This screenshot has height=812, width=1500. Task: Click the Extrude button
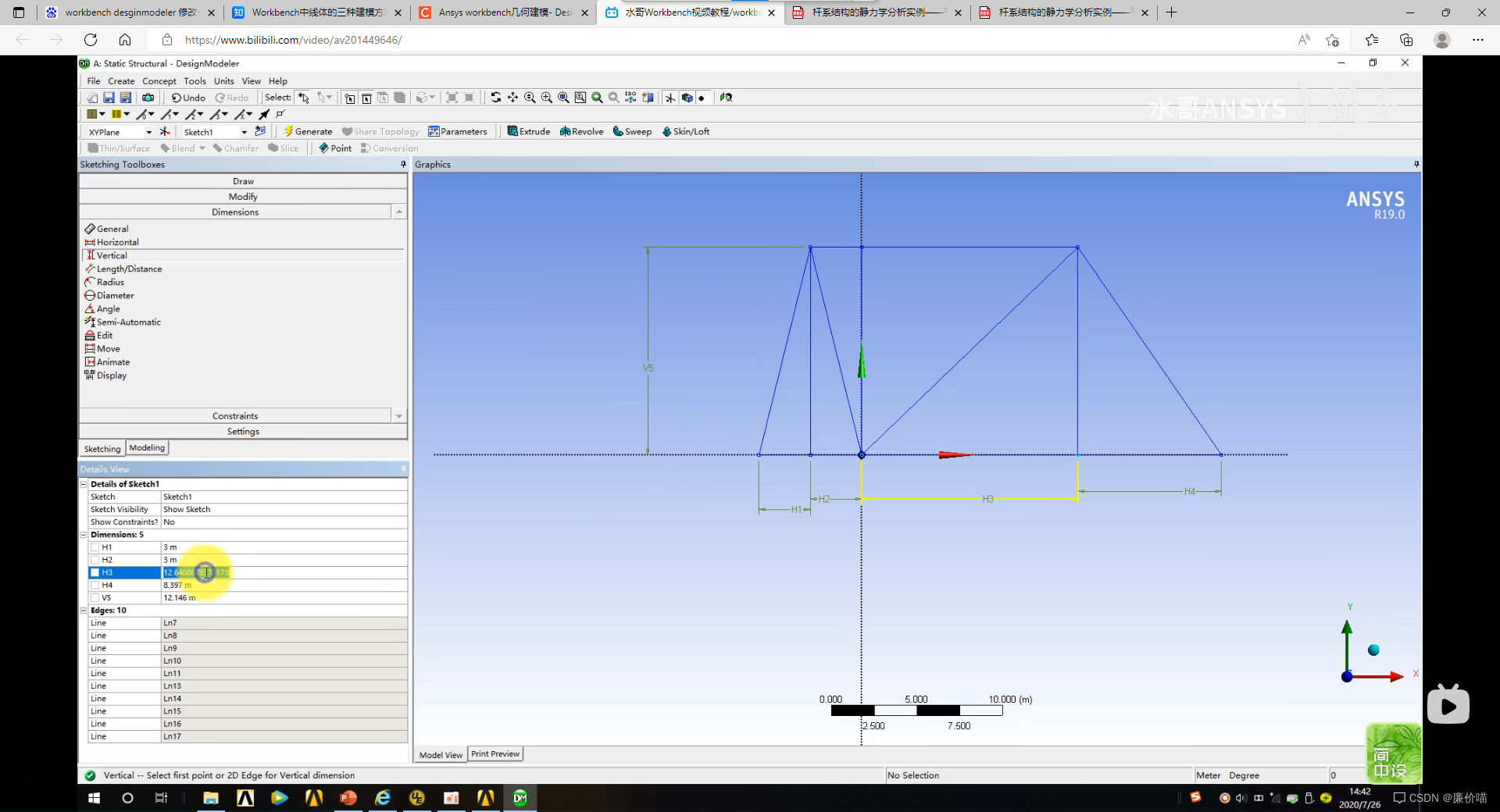pos(529,131)
